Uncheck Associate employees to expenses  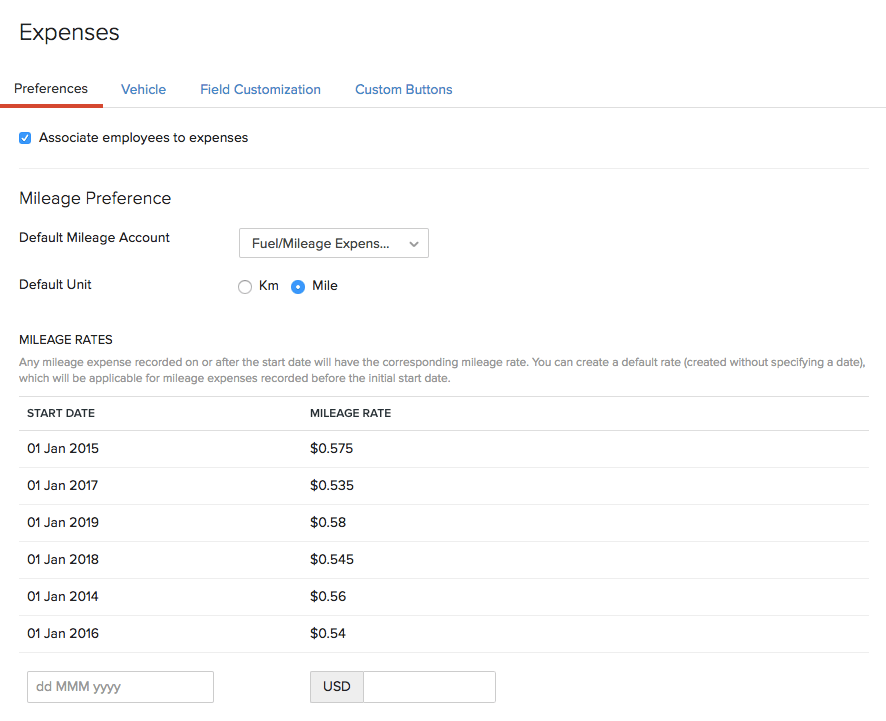coord(24,137)
